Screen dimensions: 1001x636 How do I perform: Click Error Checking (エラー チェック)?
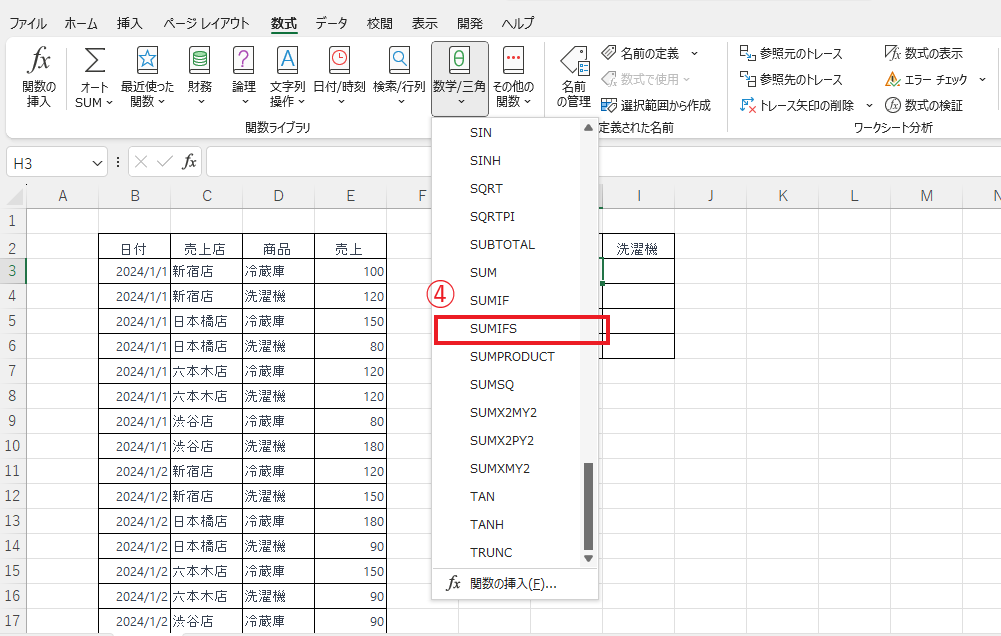926,79
